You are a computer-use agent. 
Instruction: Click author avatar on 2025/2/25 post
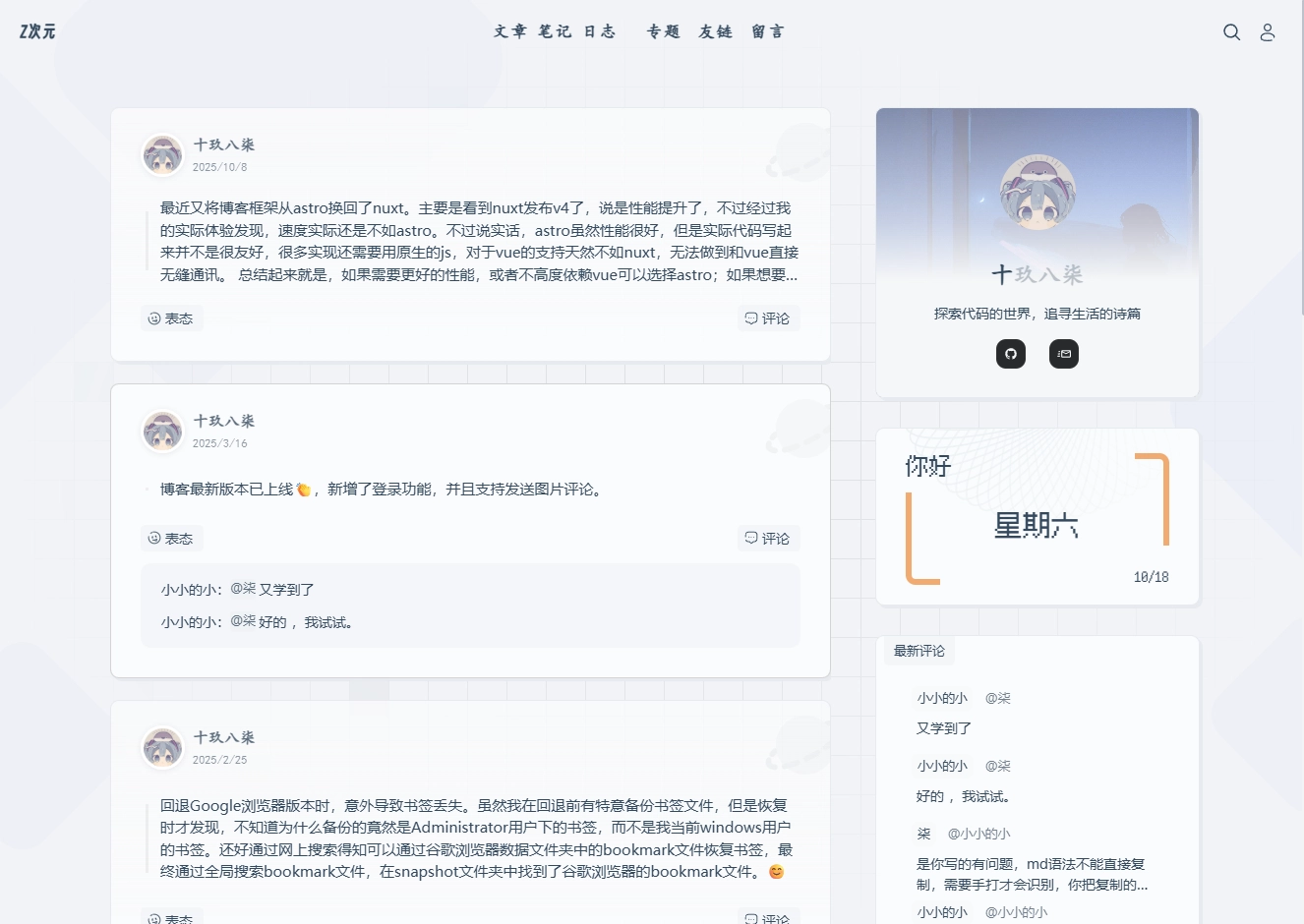(162, 748)
